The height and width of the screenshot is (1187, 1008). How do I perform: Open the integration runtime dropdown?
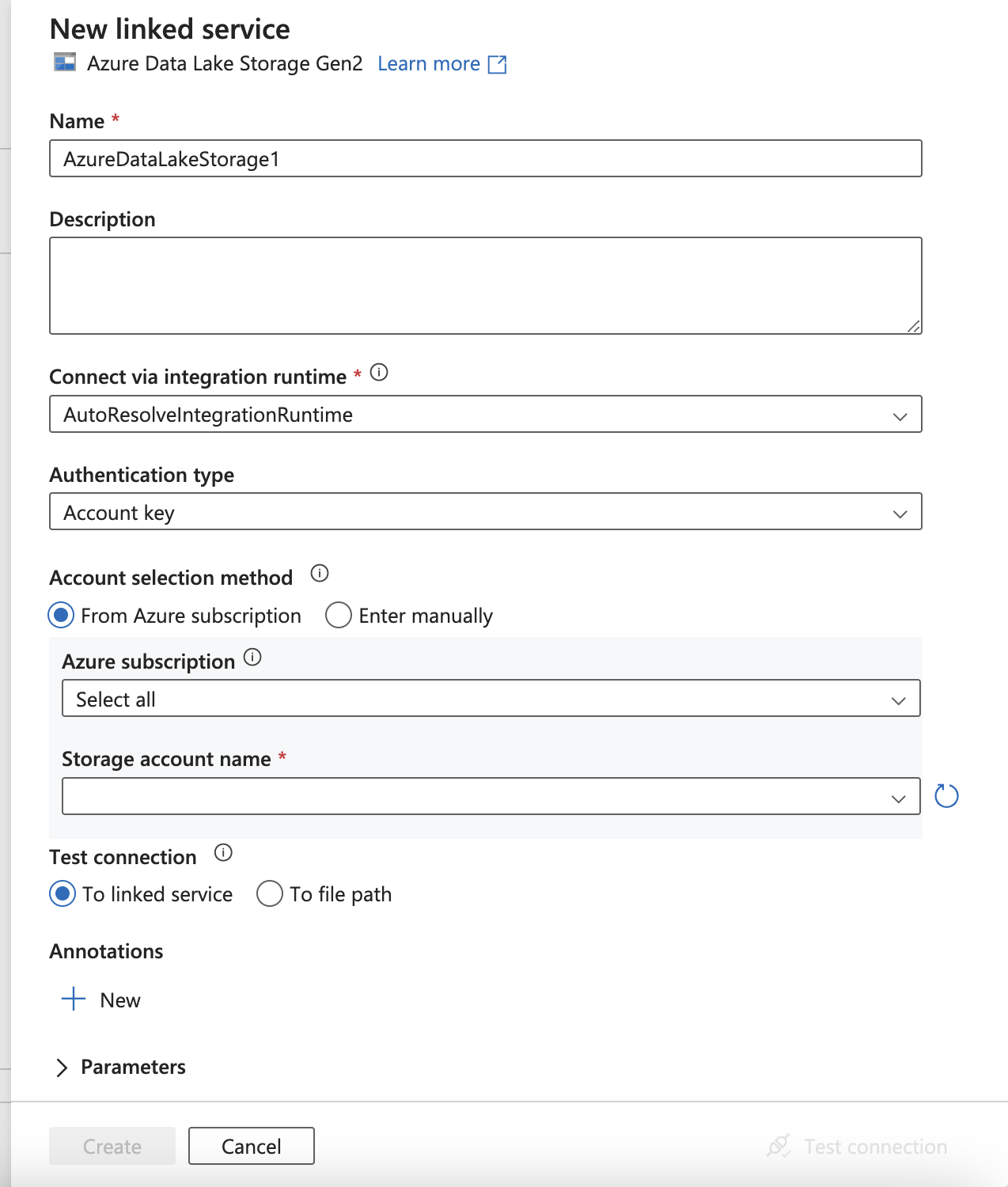485,415
